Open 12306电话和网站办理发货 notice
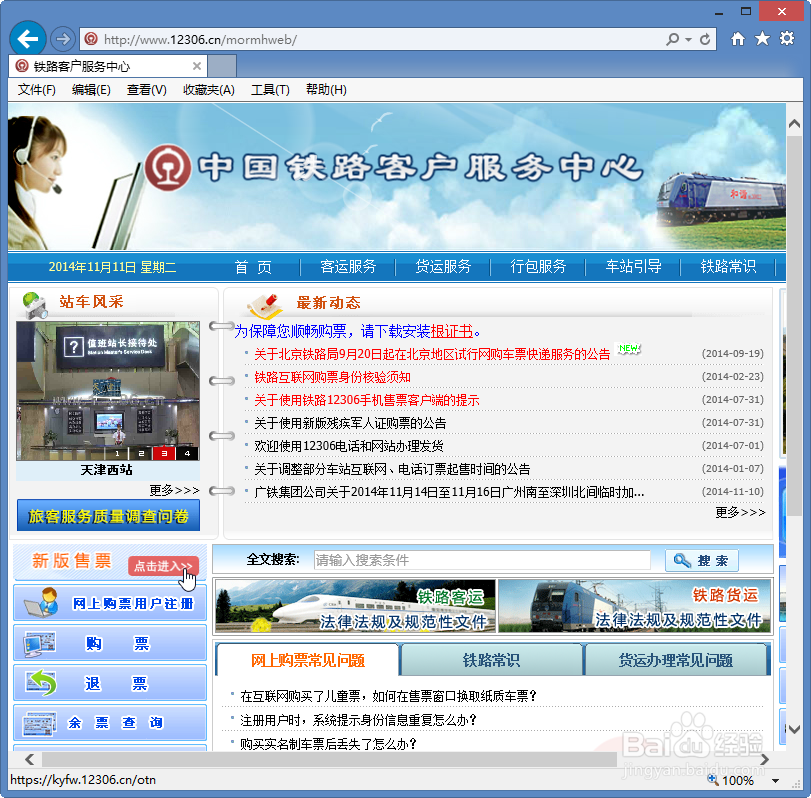The width and height of the screenshot is (811, 798). point(349,446)
